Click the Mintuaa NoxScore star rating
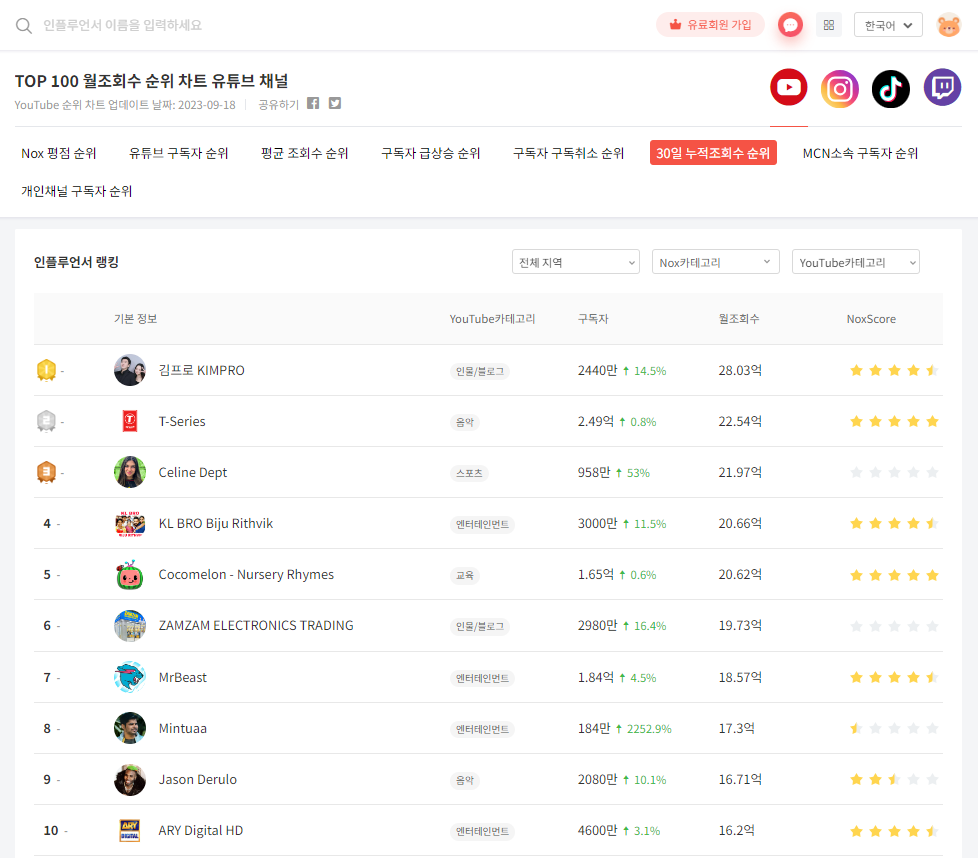The width and height of the screenshot is (978, 858). tap(894, 728)
